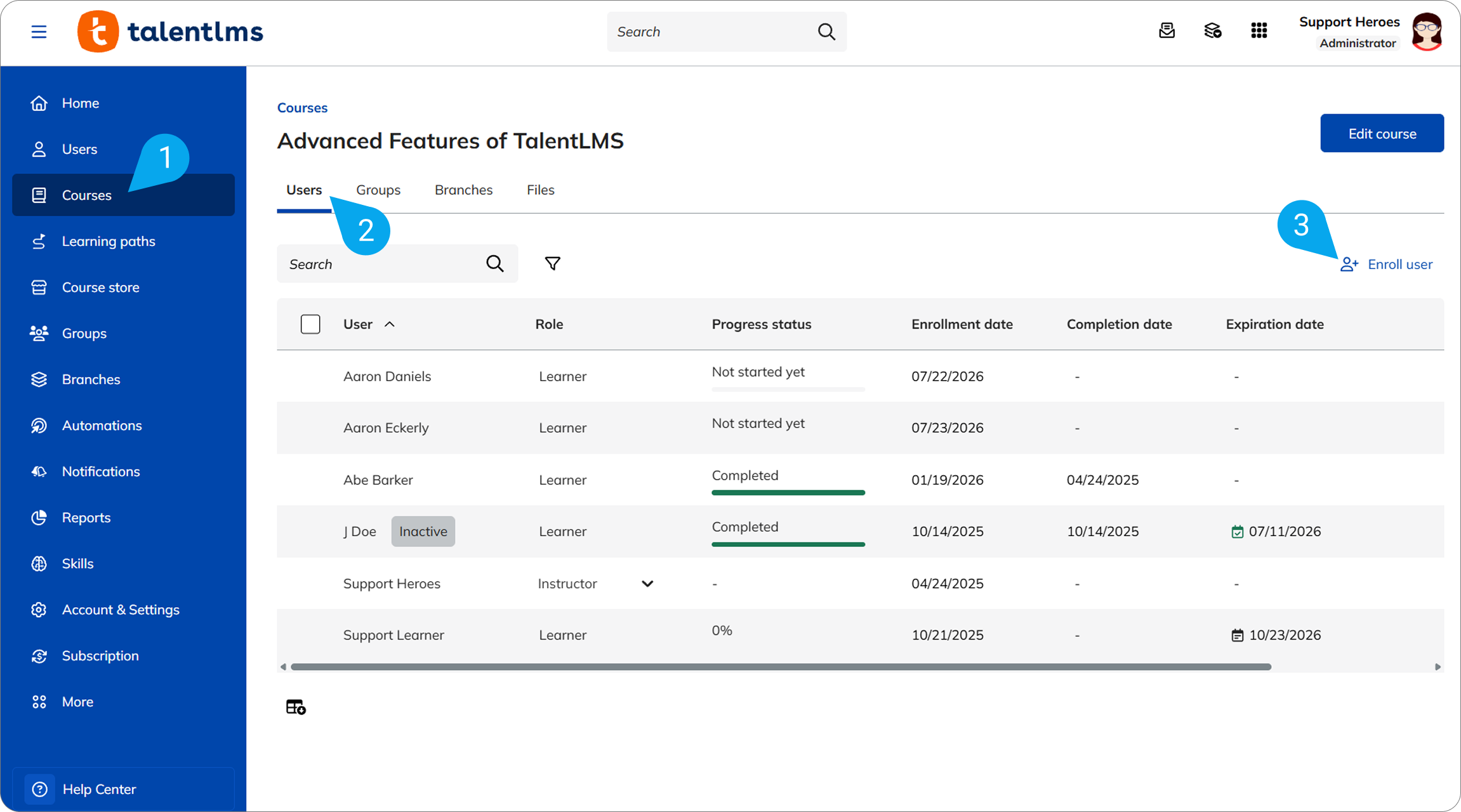Click J Doe's Completed progress bar

pos(788,544)
